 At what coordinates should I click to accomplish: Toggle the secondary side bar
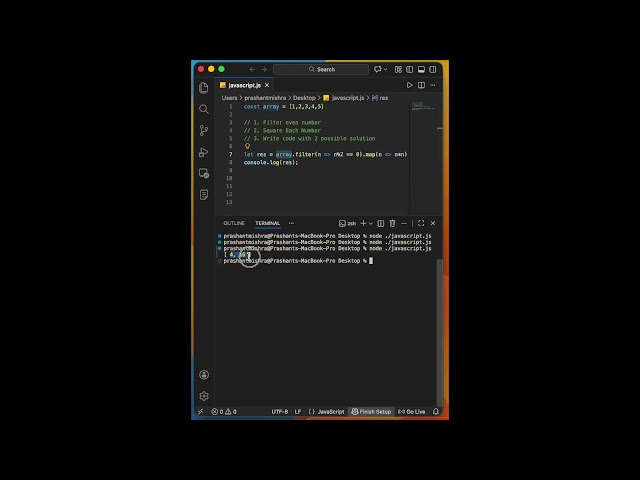tap(433, 69)
